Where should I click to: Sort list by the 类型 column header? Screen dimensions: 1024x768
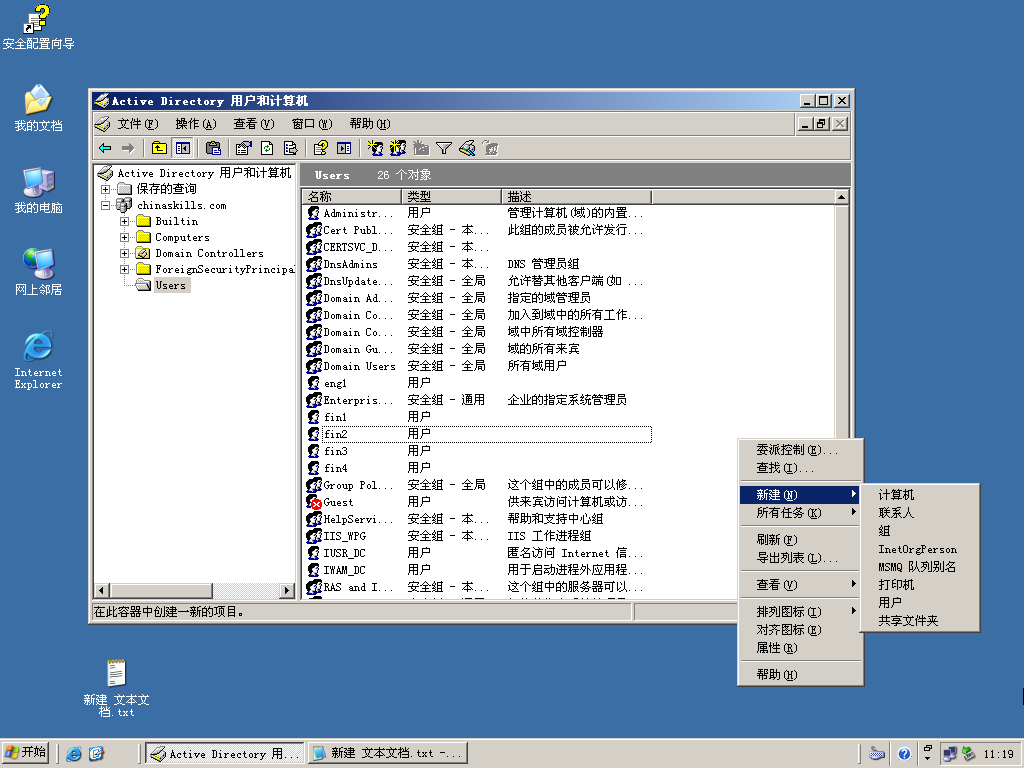click(x=451, y=197)
